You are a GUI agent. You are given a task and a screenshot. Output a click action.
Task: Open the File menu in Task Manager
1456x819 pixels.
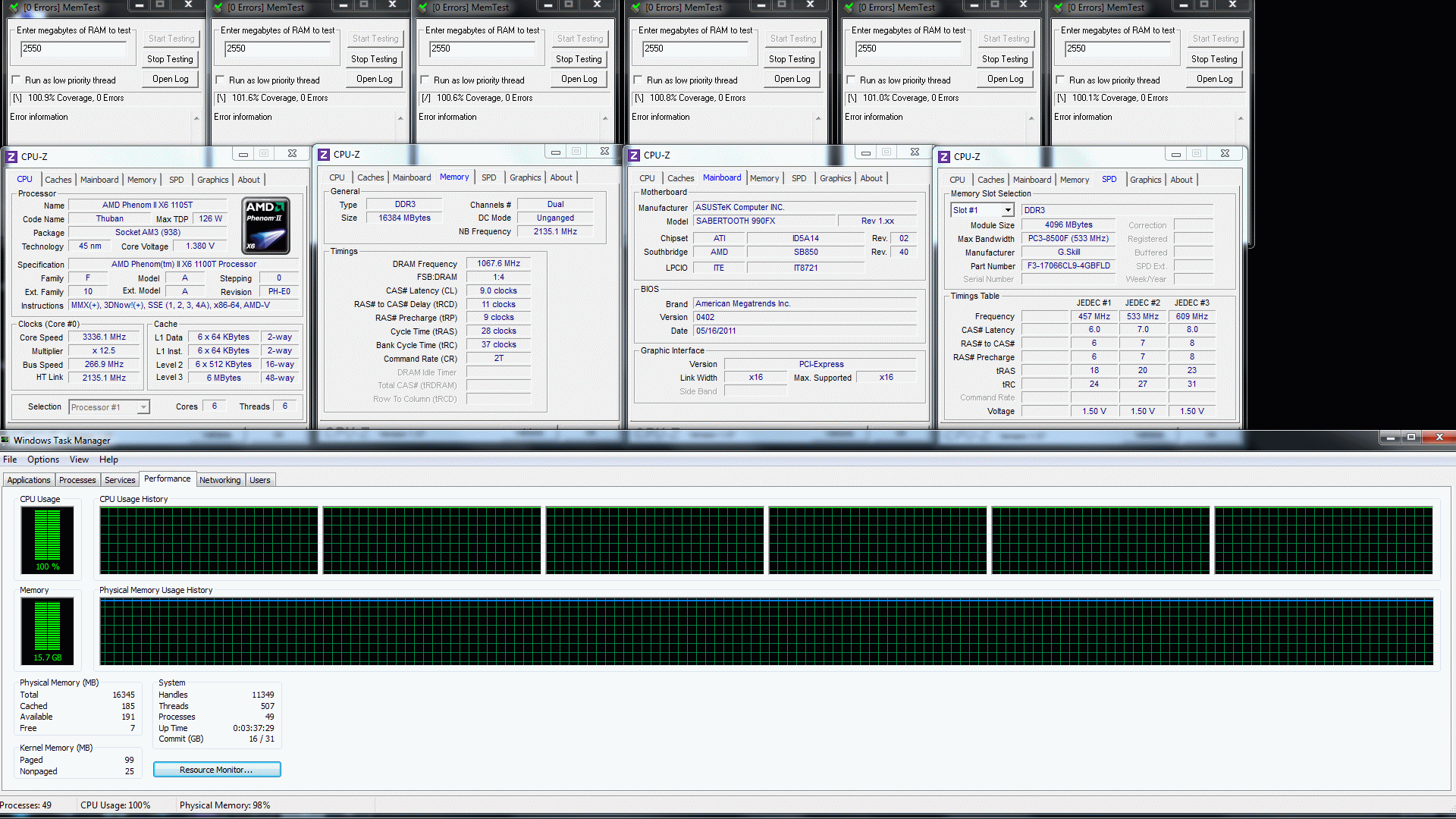pos(10,460)
